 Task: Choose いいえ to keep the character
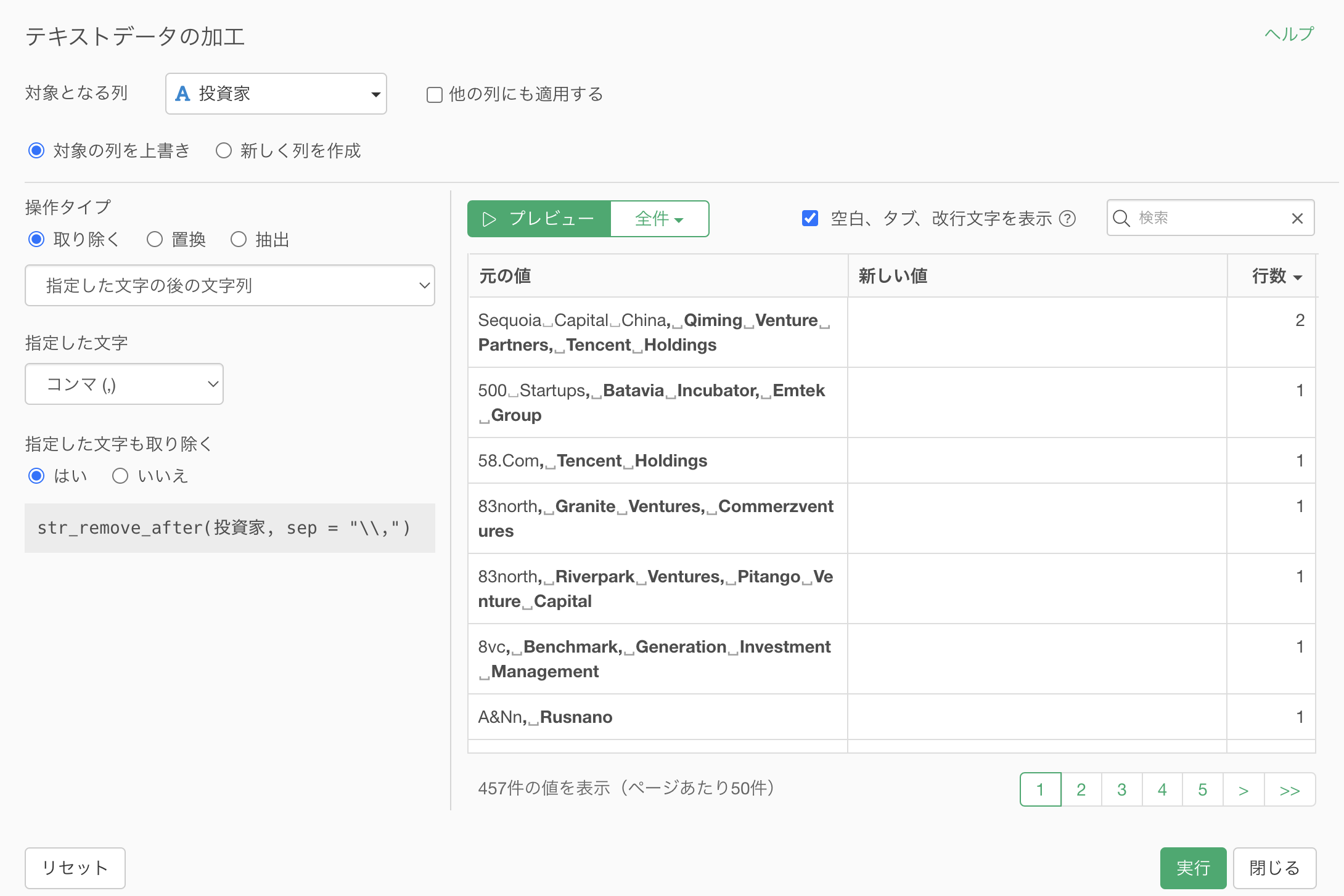click(x=120, y=476)
